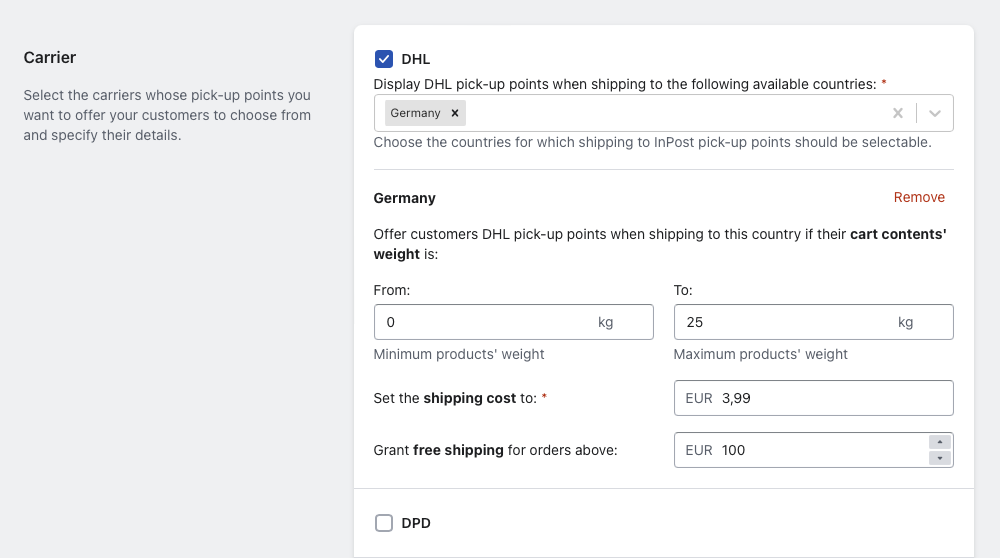This screenshot has height=558, width=1000.
Task: Click the Germany chip in country selector
Action: pos(415,113)
